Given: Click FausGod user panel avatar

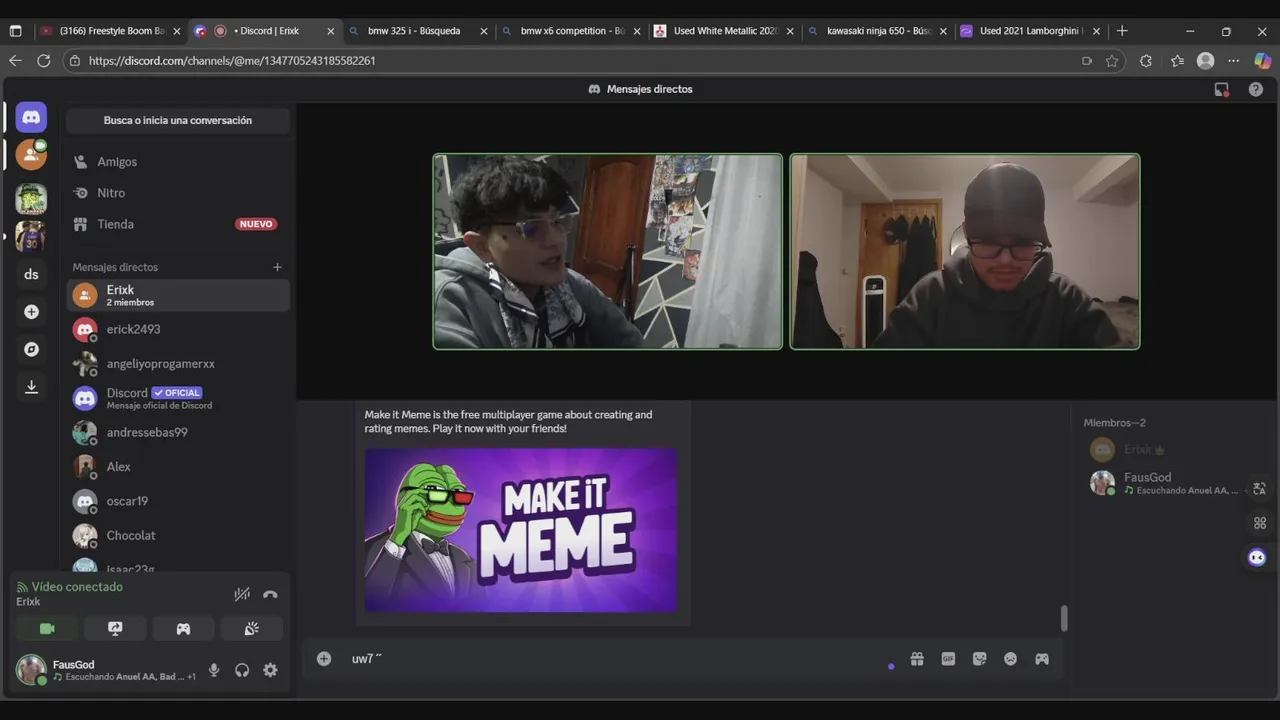Looking at the screenshot, I should (x=31, y=669).
